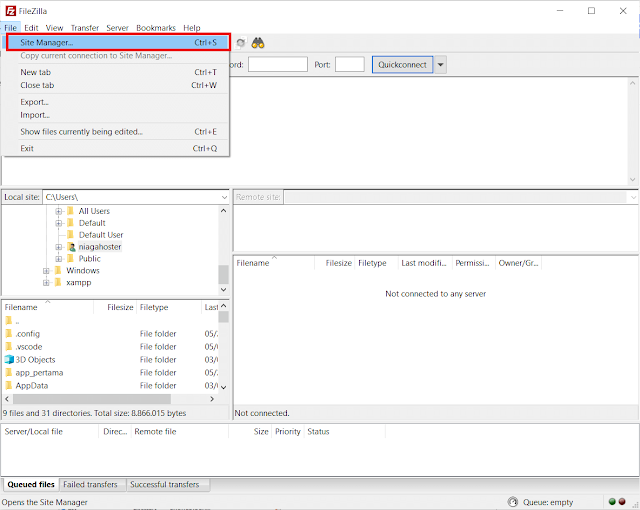Click the green activity indicator light
Image resolution: width=640 pixels, height=510 pixels.
(x=612, y=502)
